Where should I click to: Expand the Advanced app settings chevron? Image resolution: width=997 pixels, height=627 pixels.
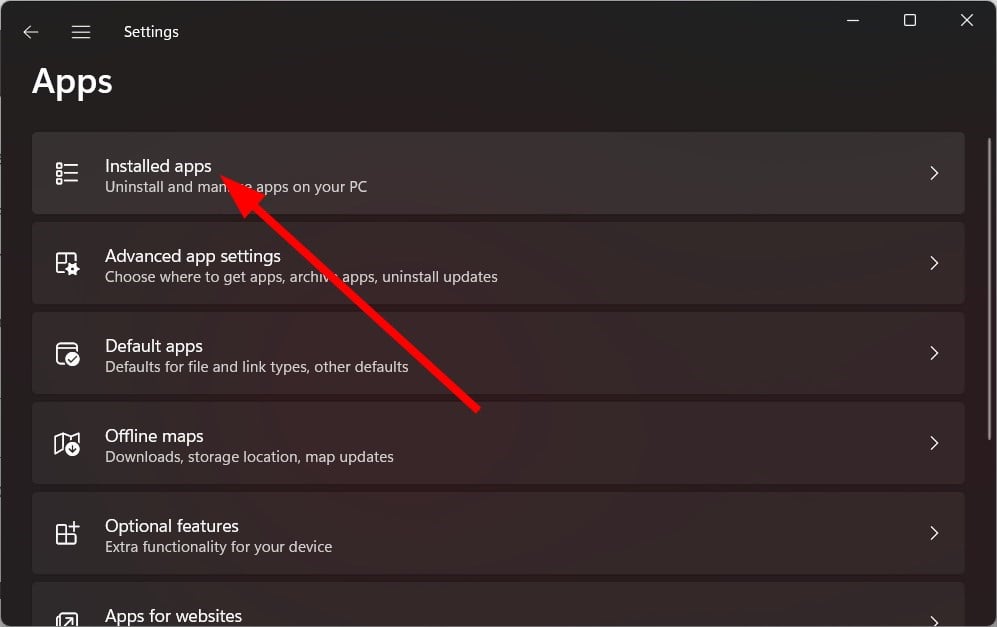pyautogui.click(x=934, y=263)
